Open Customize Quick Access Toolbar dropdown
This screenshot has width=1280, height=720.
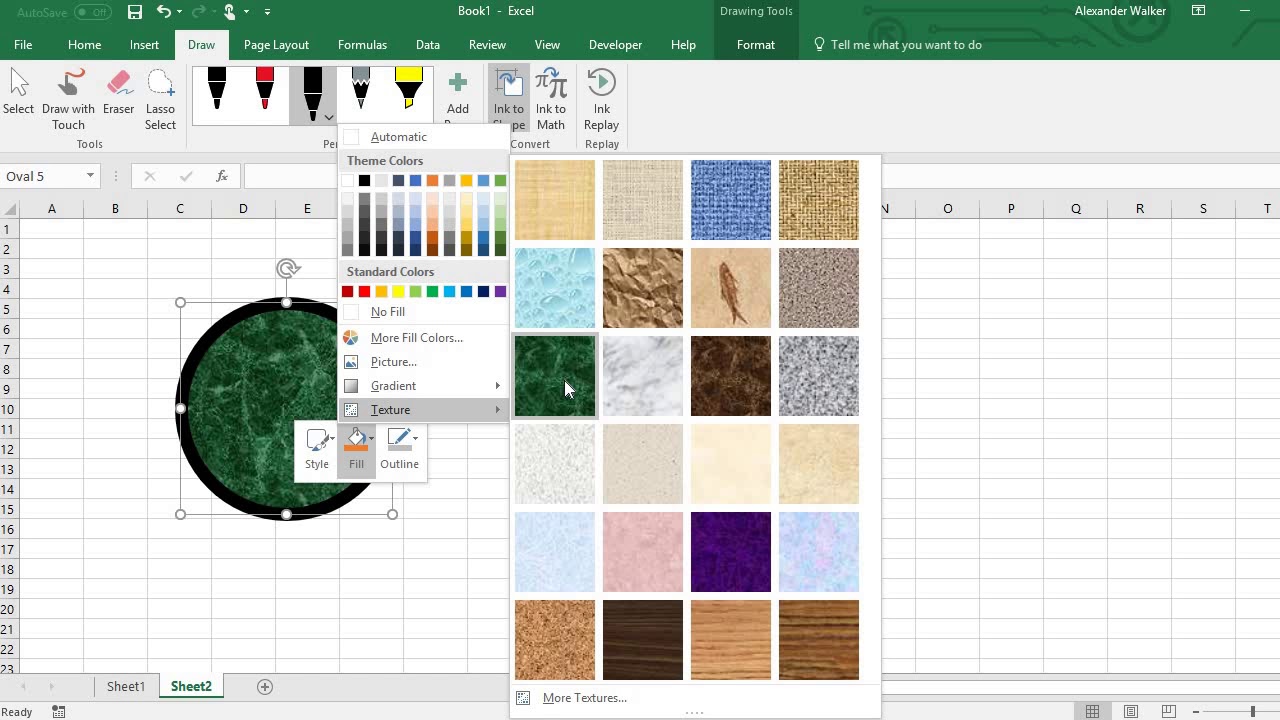point(267,12)
